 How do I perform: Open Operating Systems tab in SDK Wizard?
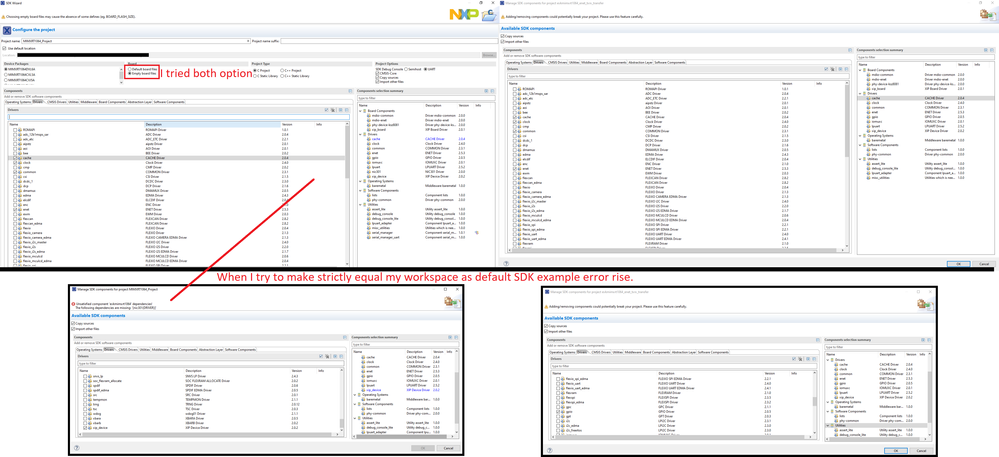pyautogui.click(x=18, y=102)
